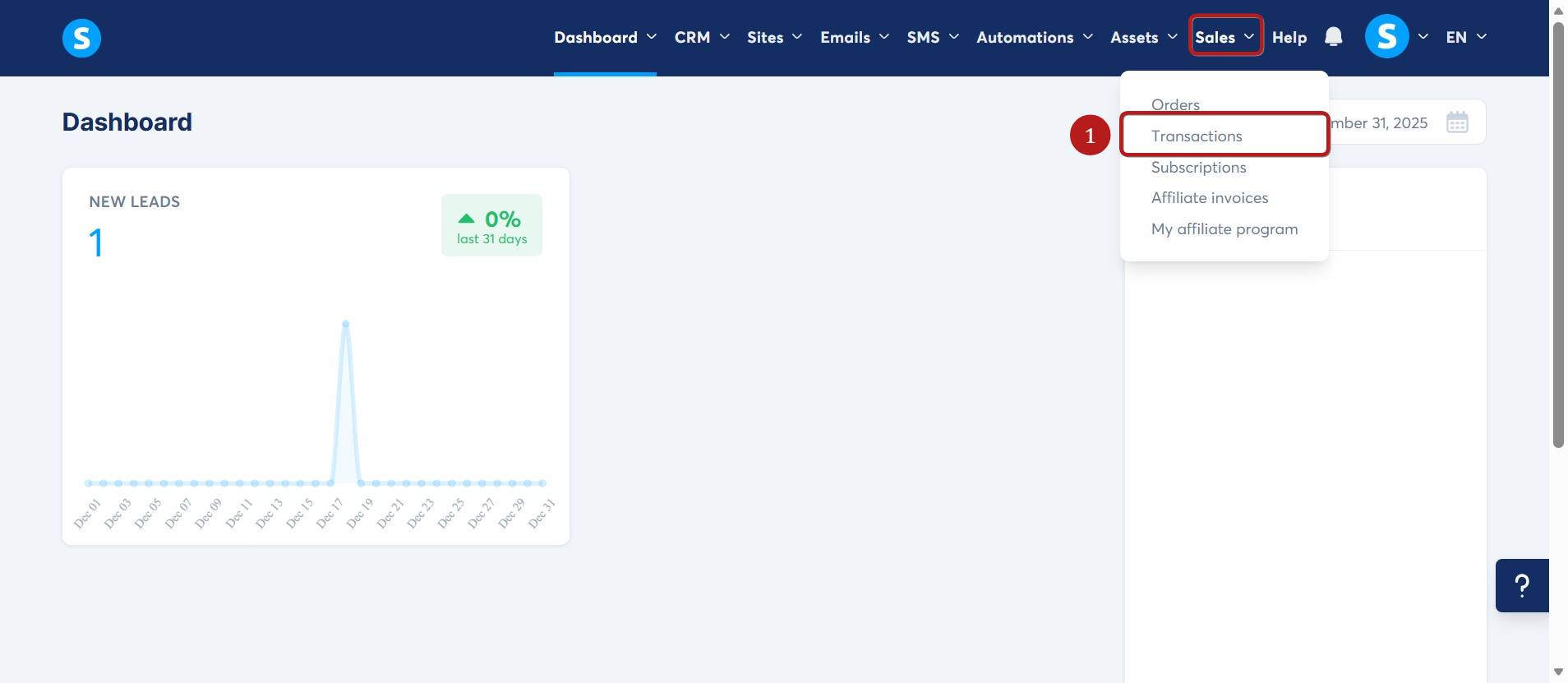Image resolution: width=1568 pixels, height=683 pixels.
Task: Click the Dec 17 peak chart point
Action: tap(346, 324)
